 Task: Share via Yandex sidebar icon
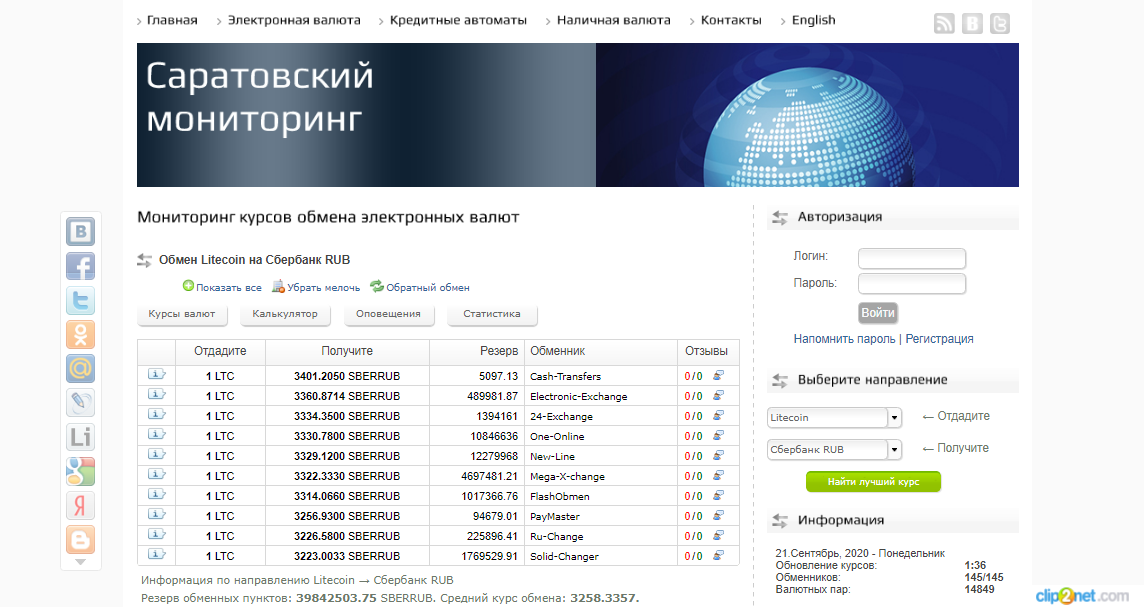(80, 506)
